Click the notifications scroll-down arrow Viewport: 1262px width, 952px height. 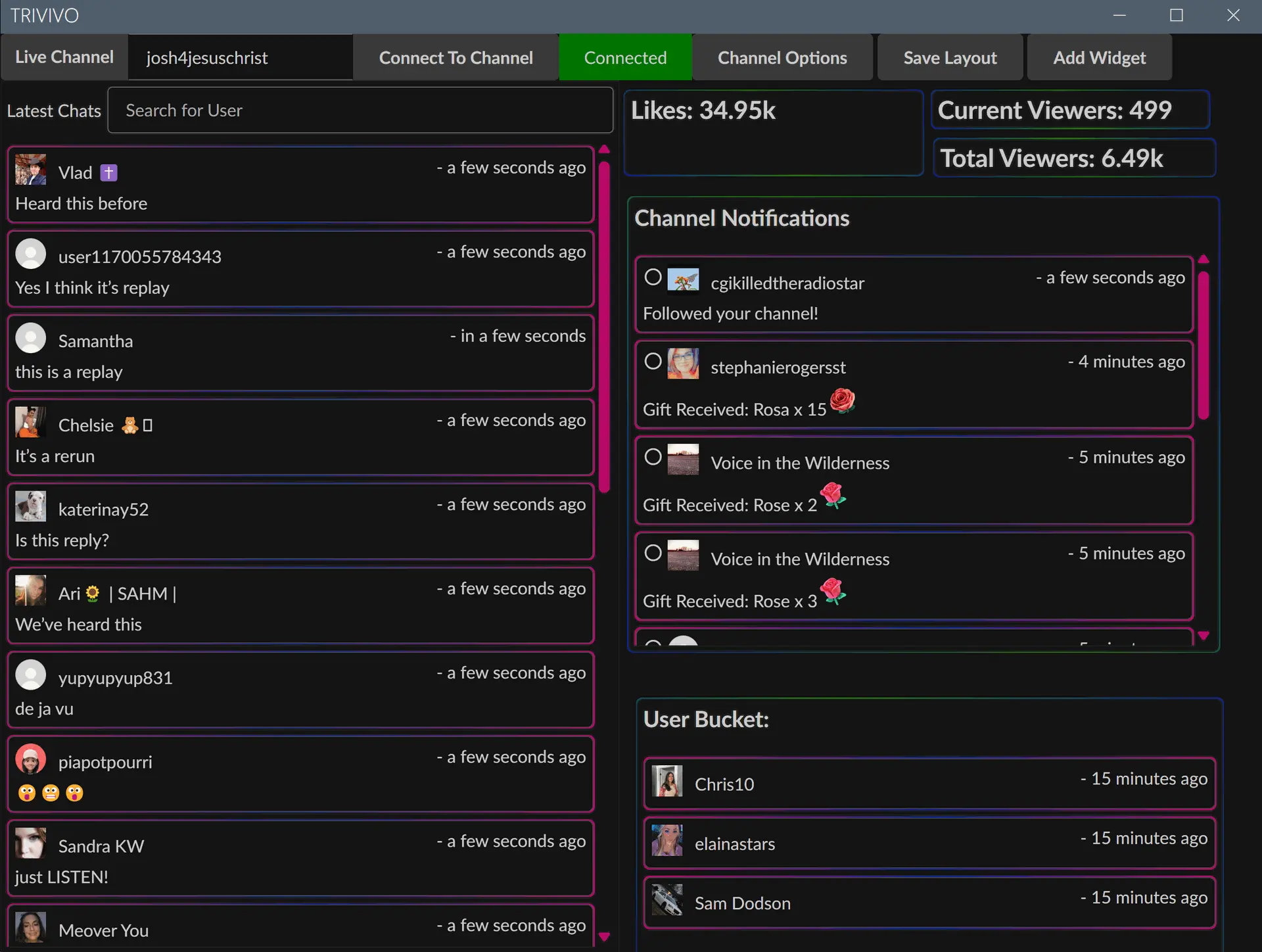coord(1204,636)
